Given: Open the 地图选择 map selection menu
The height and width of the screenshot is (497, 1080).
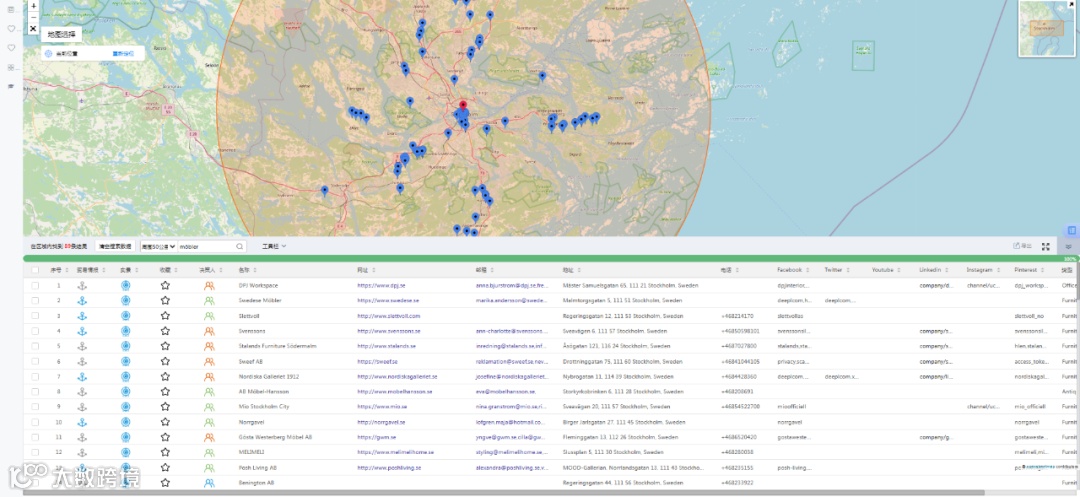Looking at the screenshot, I should tap(62, 35).
